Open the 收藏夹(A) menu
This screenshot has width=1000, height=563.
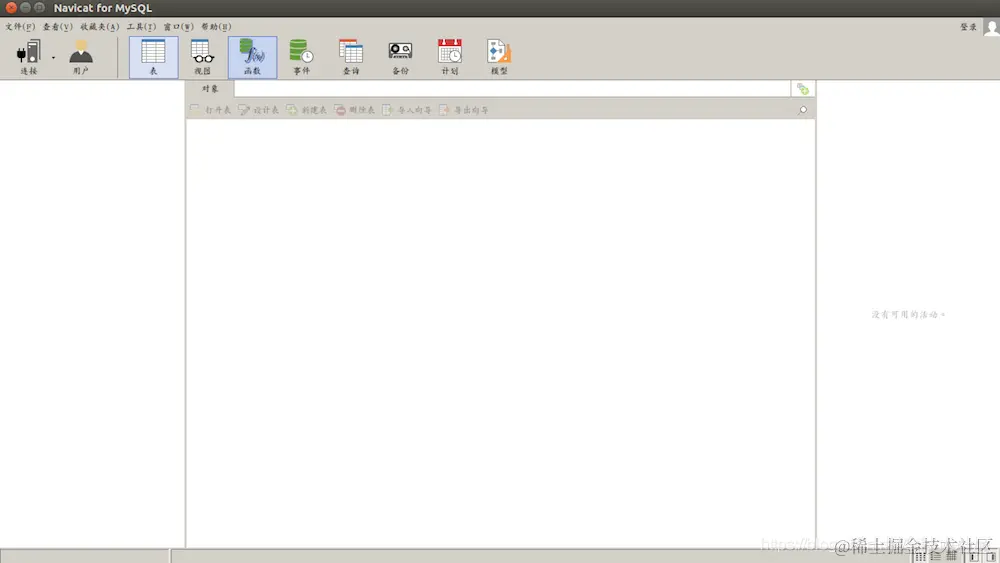click(99, 27)
